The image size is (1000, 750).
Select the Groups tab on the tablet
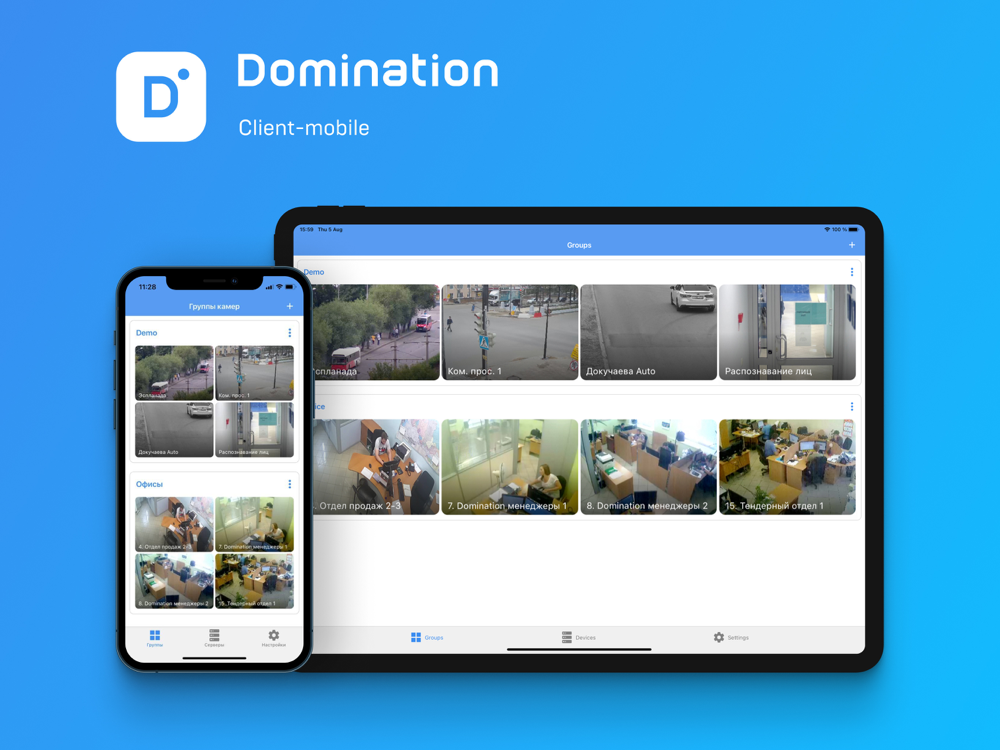point(427,637)
